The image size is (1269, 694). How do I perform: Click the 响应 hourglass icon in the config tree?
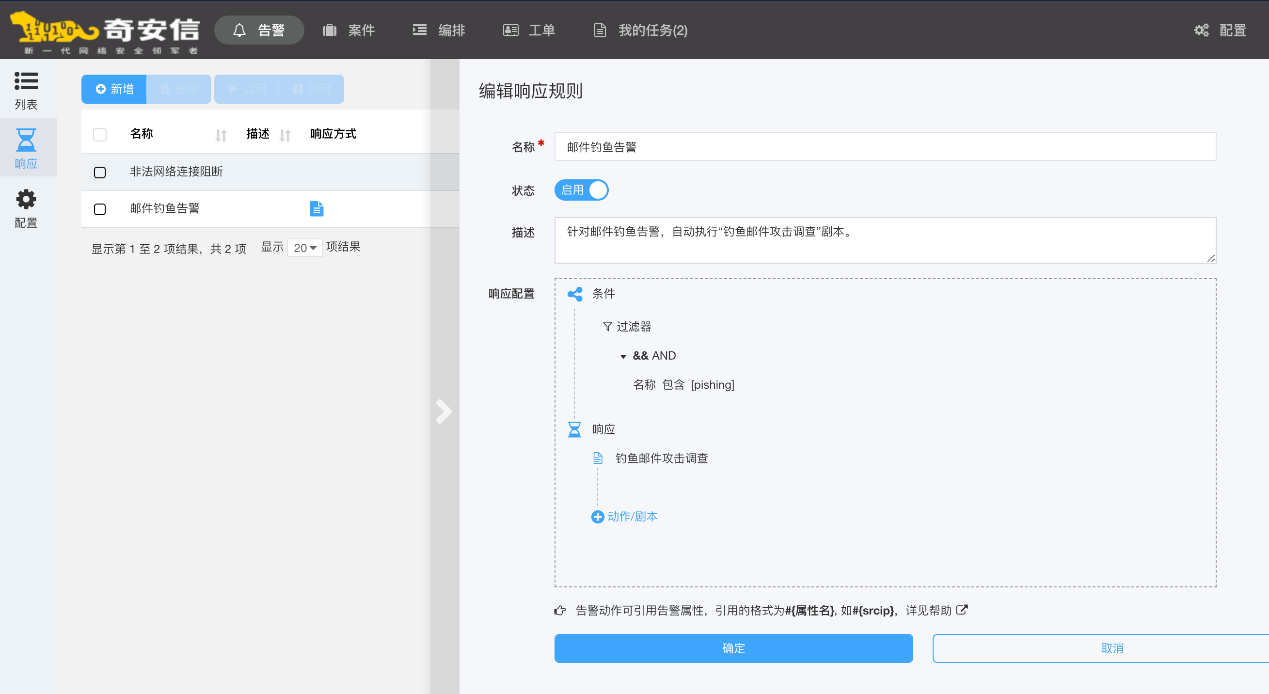(575, 429)
